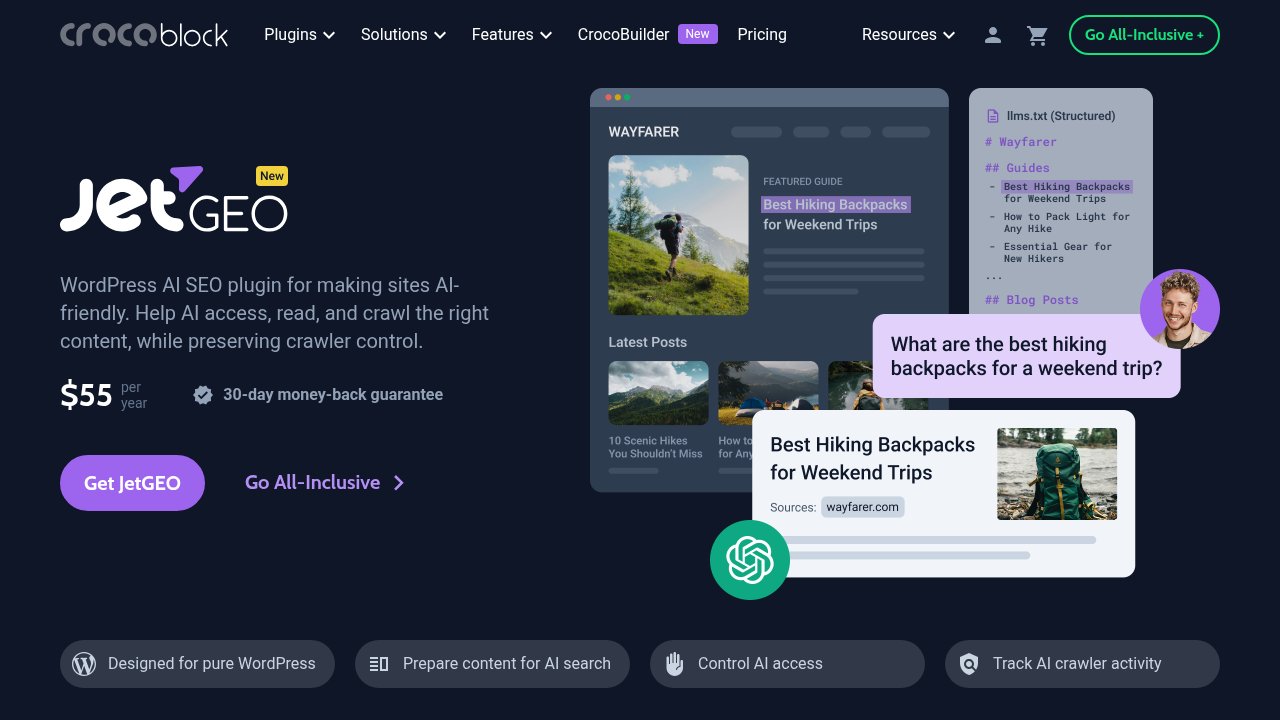This screenshot has width=1280, height=720.
Task: Click the llms.txt file icon
Action: (x=993, y=116)
